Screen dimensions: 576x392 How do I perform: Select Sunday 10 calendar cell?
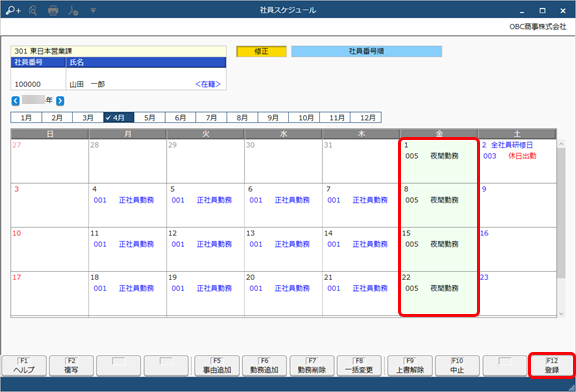pyautogui.click(x=50, y=249)
